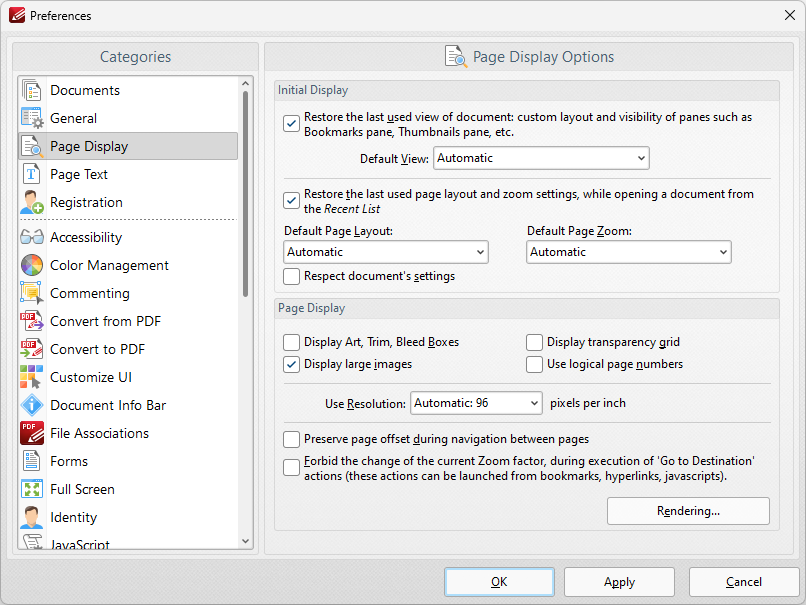Screen dimensions: 806x605
Task: Close the Preferences dialog
Action: [790, 15]
